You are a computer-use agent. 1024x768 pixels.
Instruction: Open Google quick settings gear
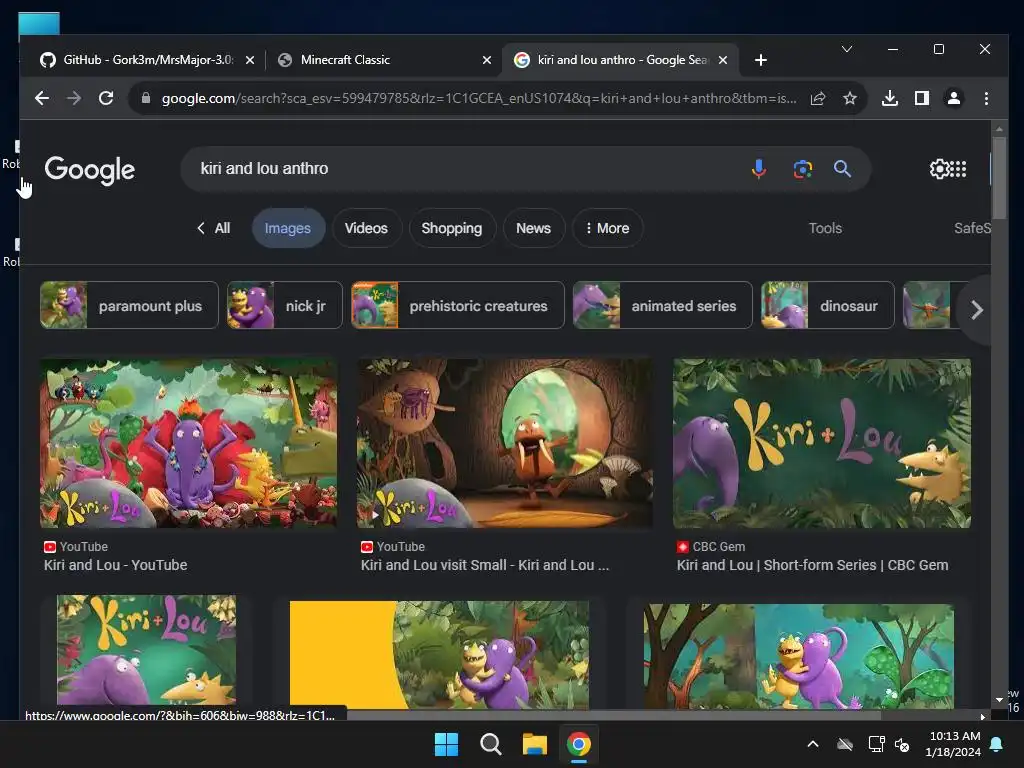(939, 169)
